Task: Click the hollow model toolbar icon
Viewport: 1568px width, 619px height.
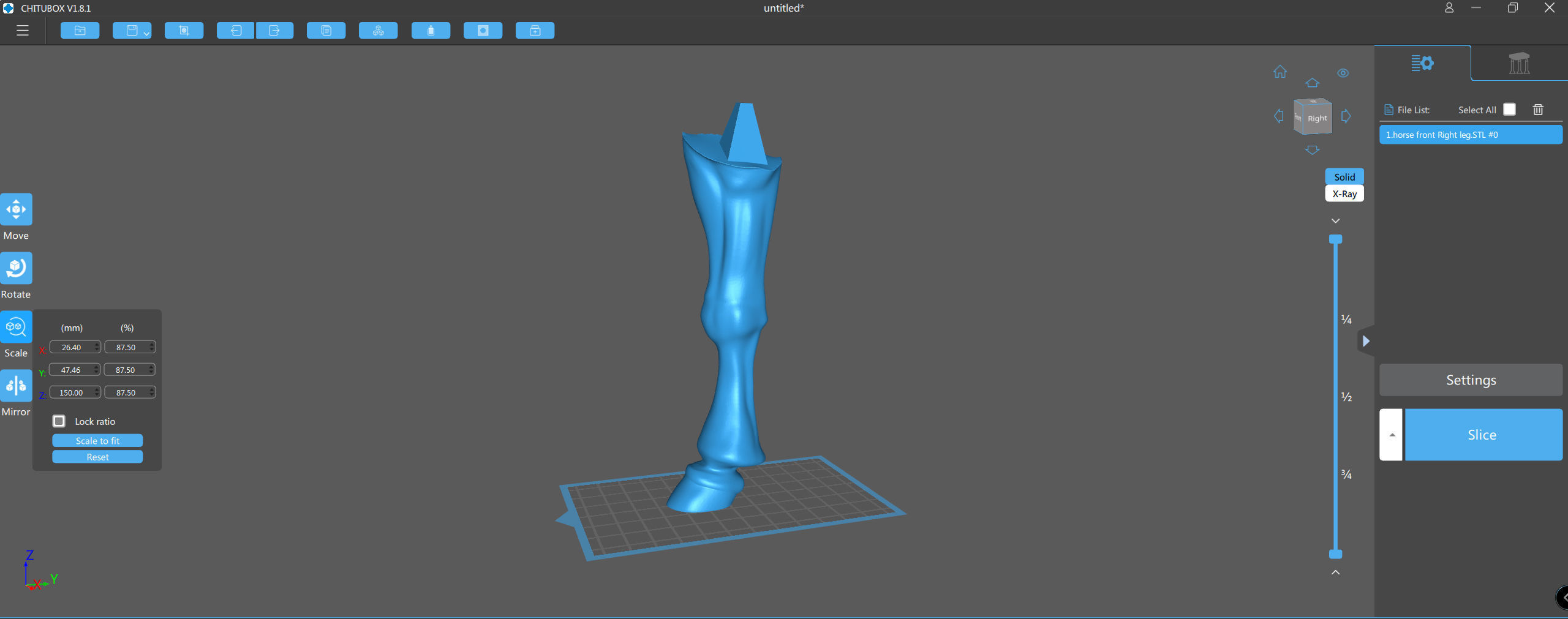Action: [483, 31]
